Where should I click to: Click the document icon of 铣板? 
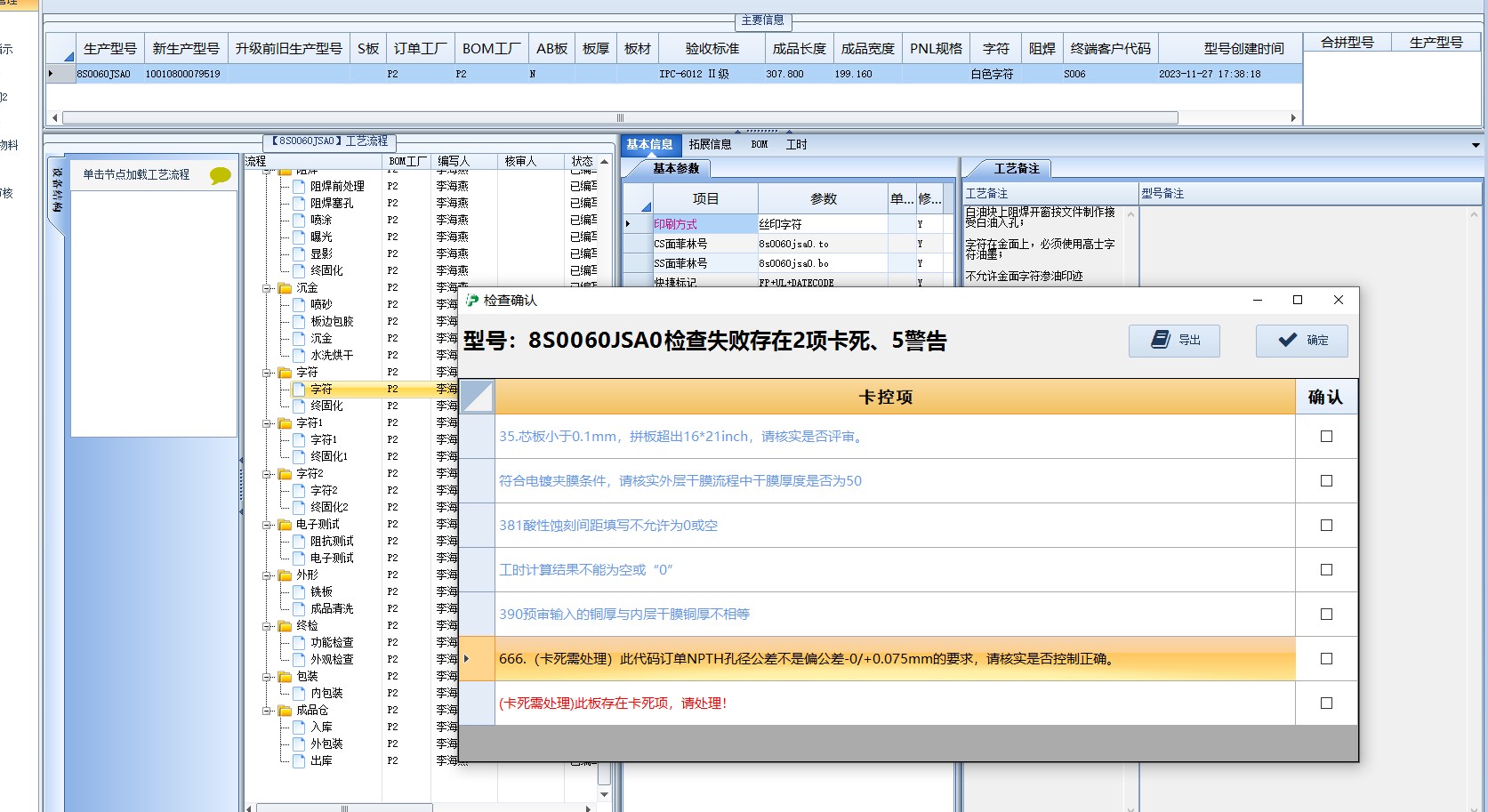click(299, 592)
